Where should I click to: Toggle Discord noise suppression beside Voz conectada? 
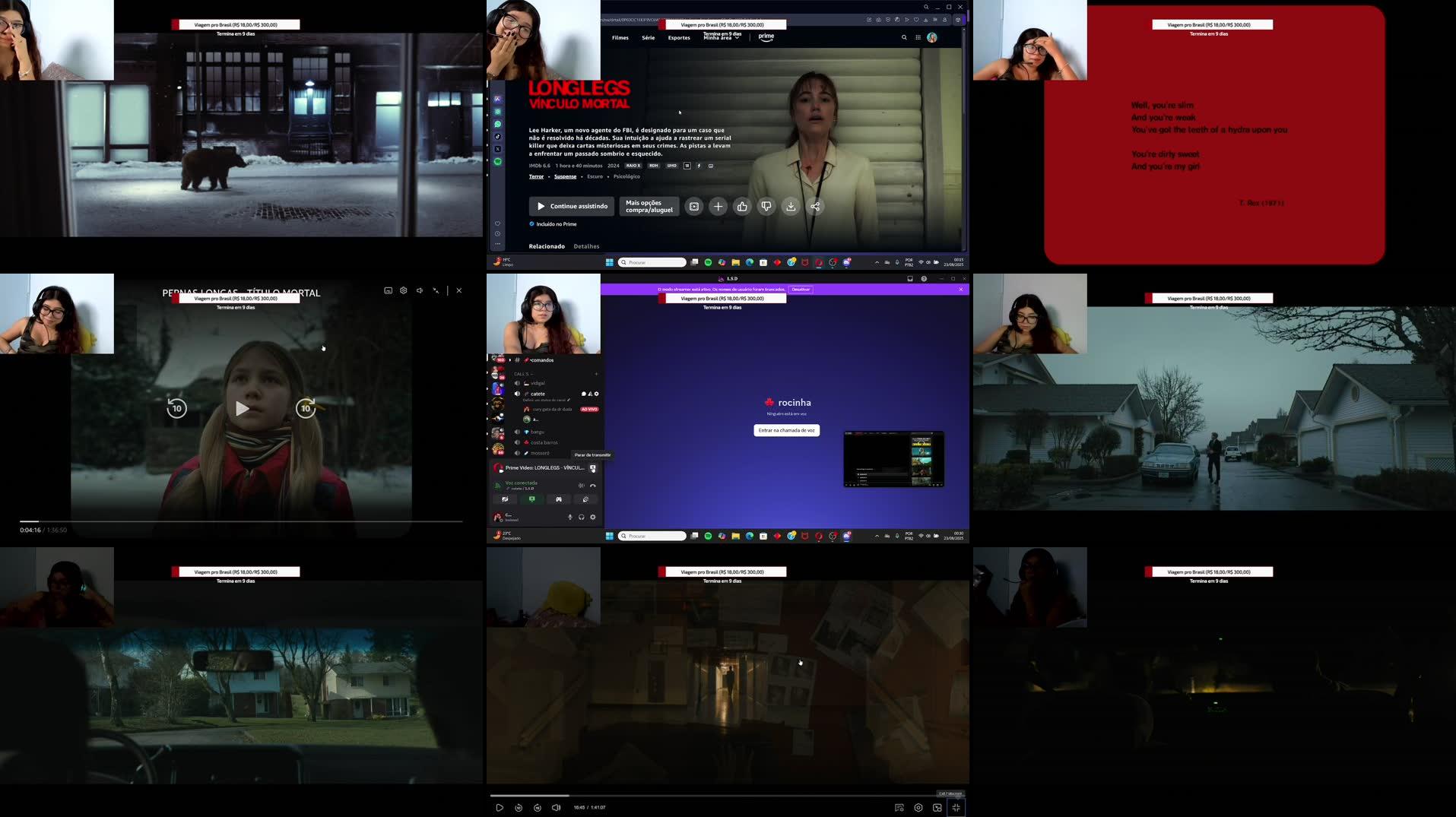582,486
